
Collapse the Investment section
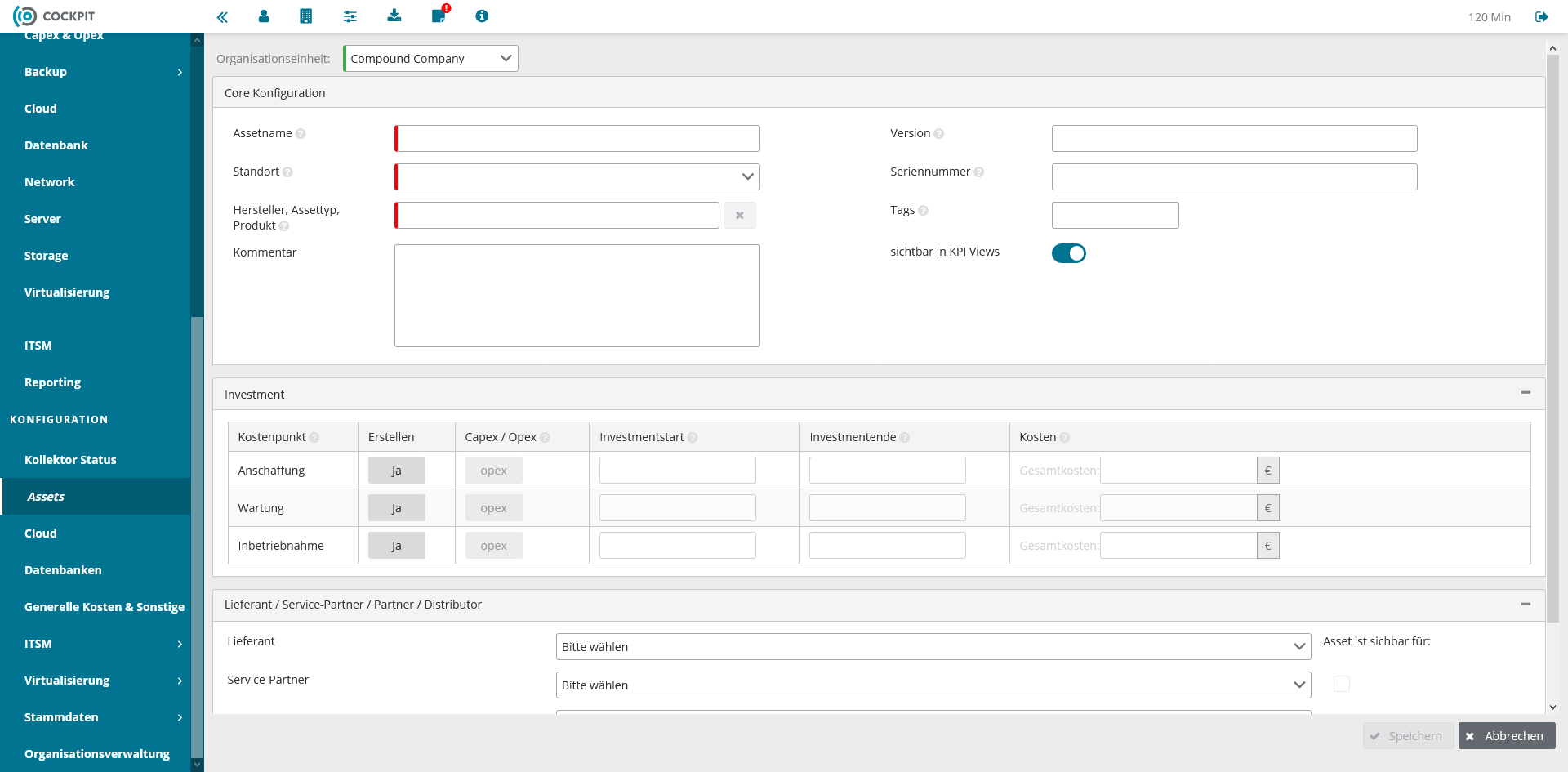[x=1526, y=393]
